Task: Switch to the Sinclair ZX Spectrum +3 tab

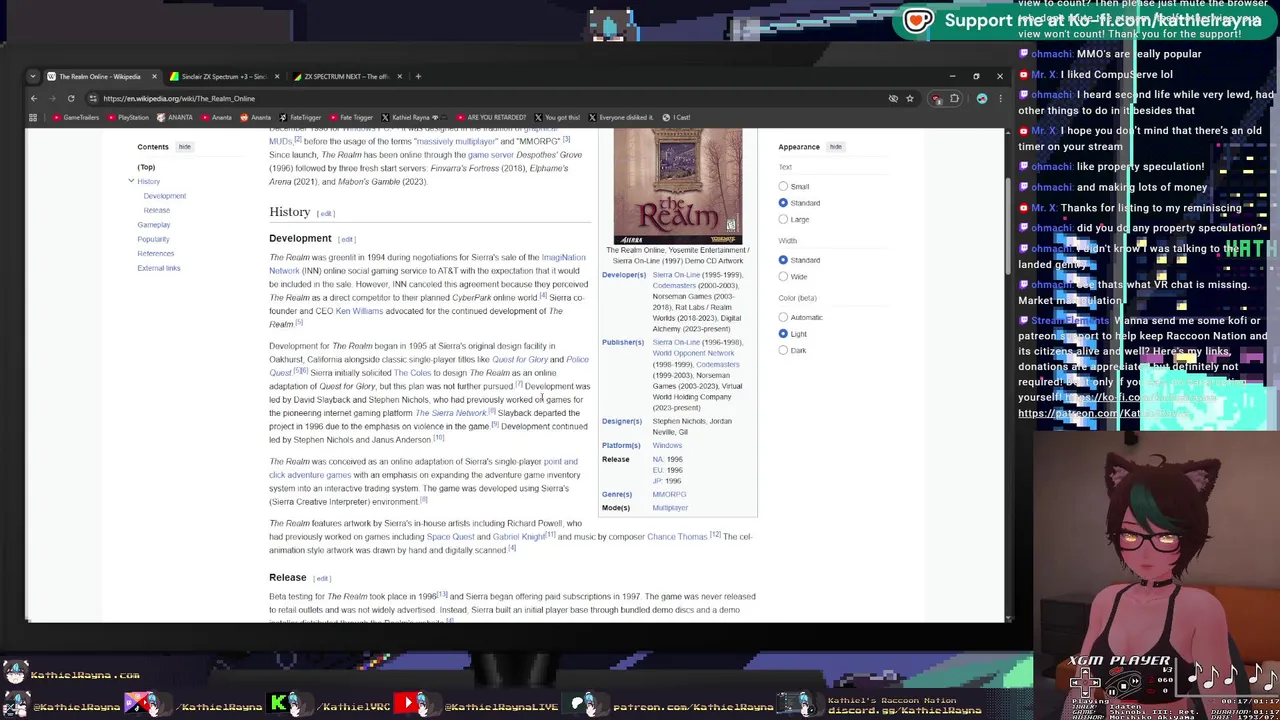Action: pyautogui.click(x=223, y=76)
